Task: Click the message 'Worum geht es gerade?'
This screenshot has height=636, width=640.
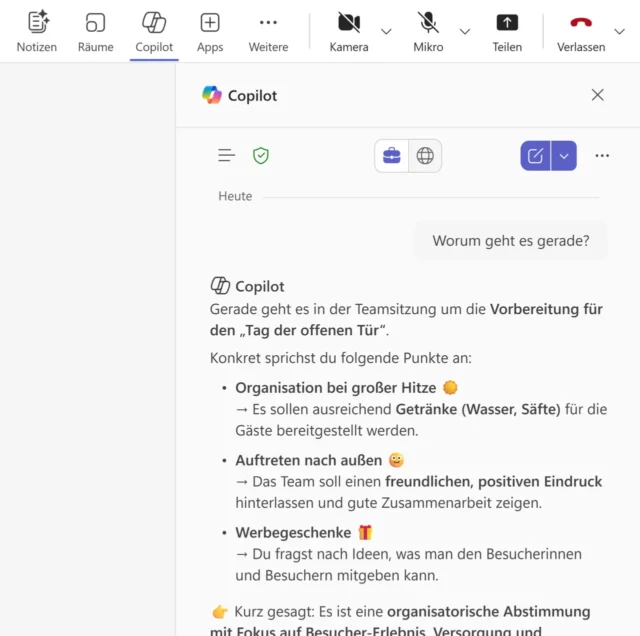Action: 511,241
